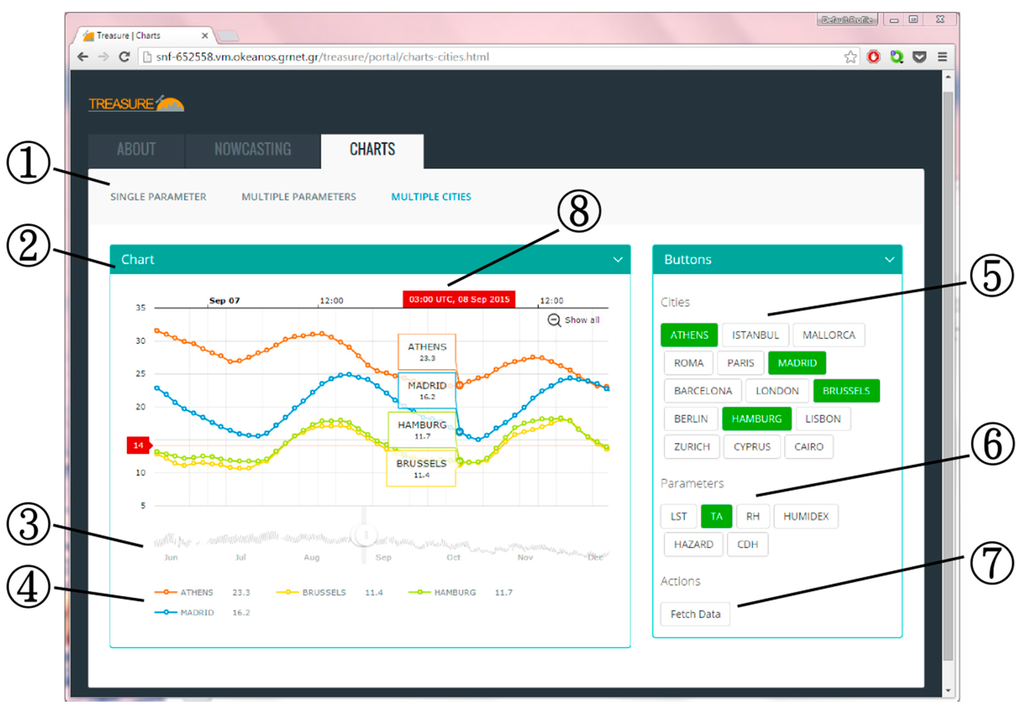Click the scrollbar down arrow

[948, 690]
